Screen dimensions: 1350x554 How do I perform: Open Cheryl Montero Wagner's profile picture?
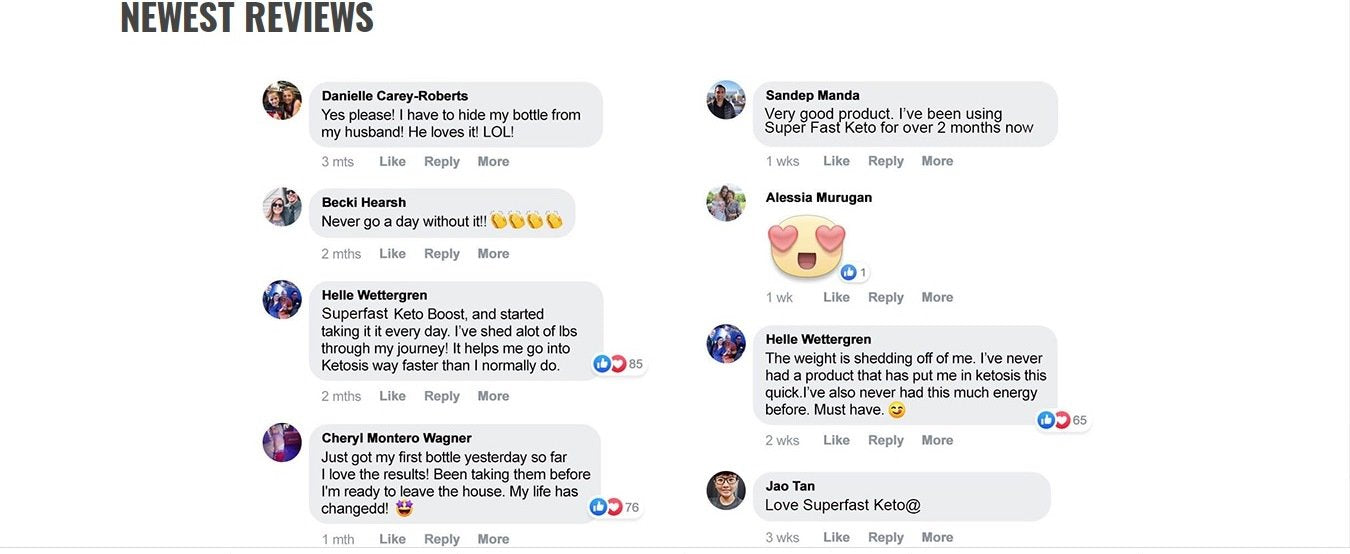[x=282, y=442]
